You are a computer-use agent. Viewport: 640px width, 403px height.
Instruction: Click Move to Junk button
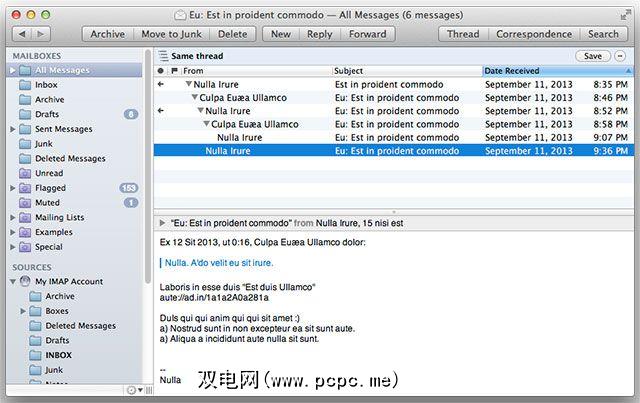[171, 34]
